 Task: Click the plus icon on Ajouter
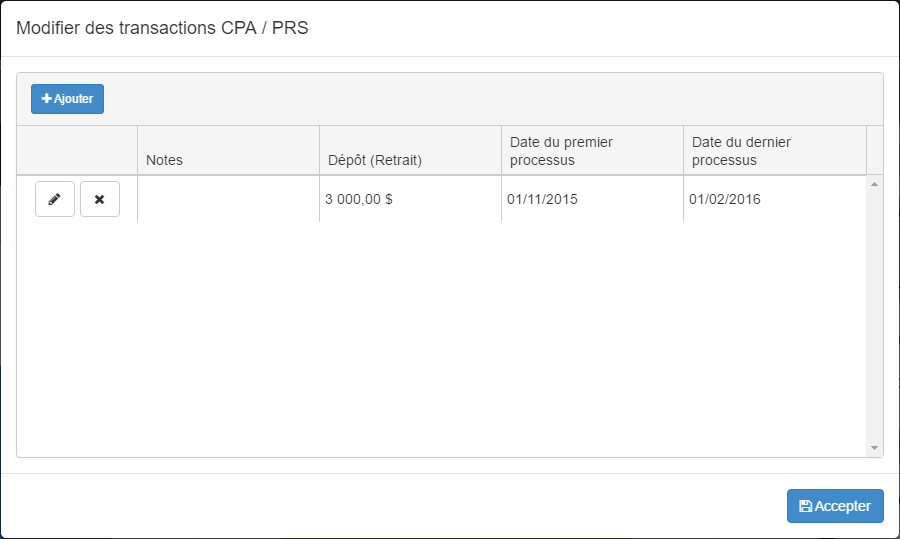pyautogui.click(x=46, y=99)
